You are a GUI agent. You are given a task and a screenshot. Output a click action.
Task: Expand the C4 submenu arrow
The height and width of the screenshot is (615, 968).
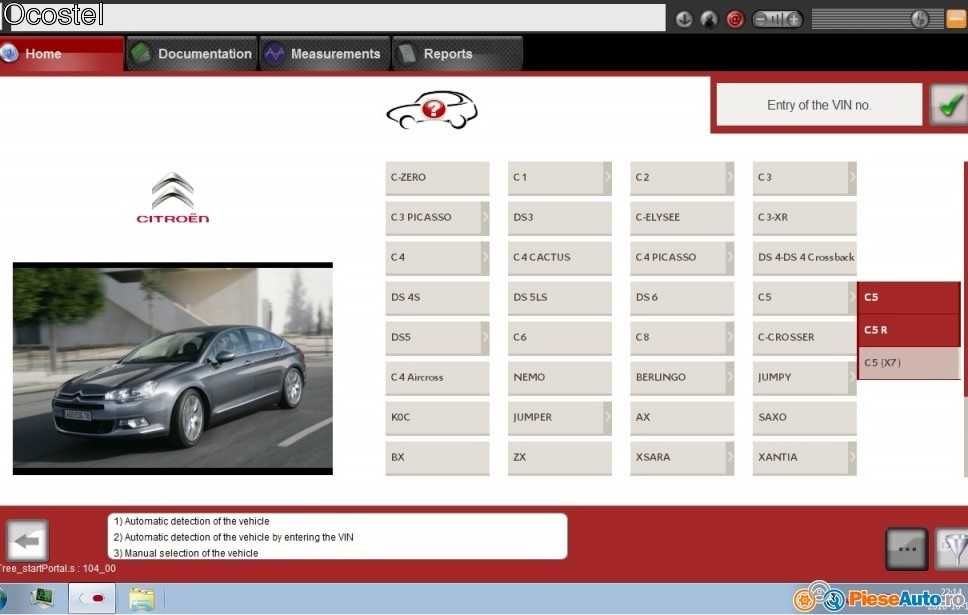click(485, 258)
